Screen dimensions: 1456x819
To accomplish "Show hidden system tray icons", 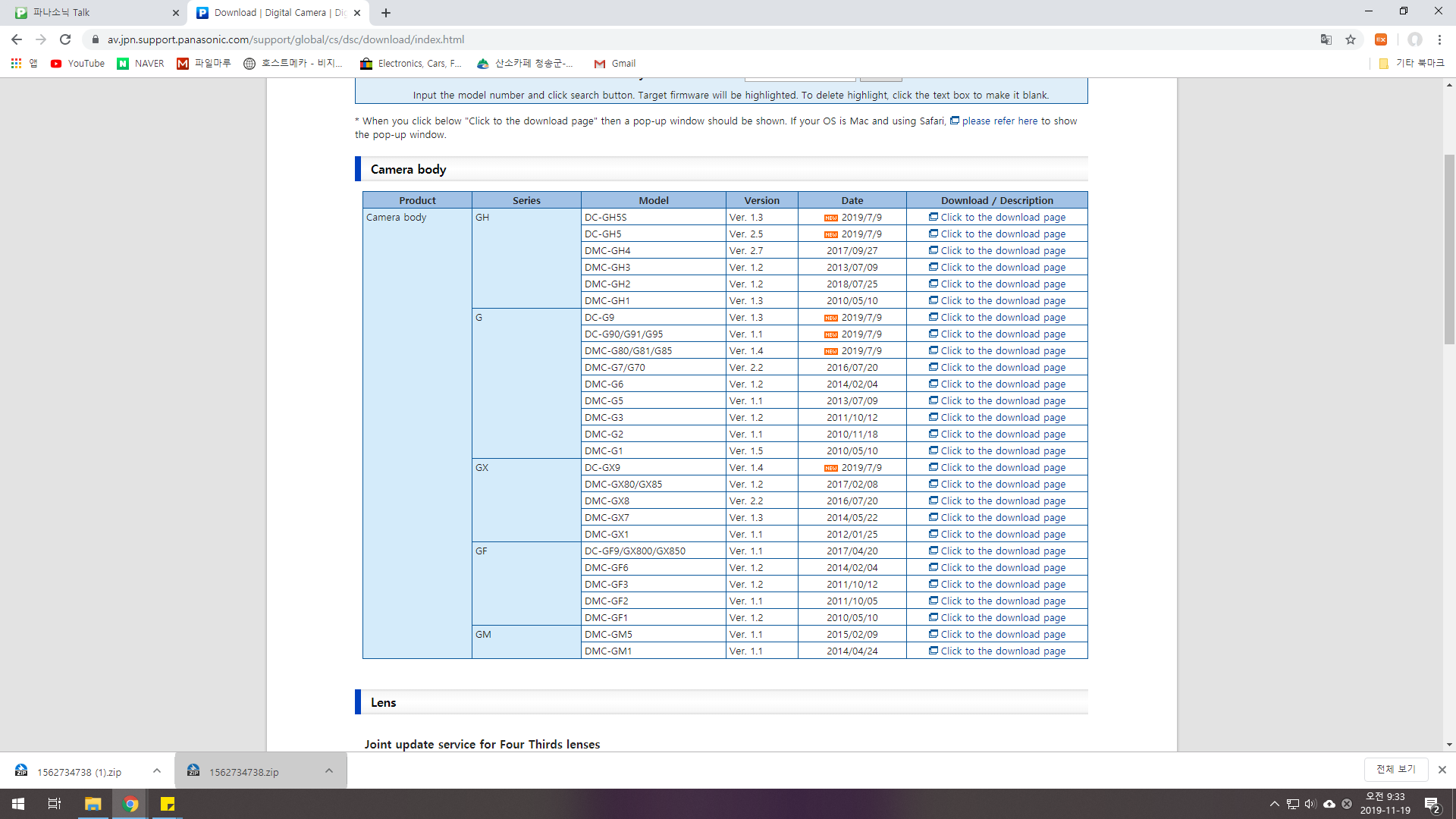I will click(1275, 804).
